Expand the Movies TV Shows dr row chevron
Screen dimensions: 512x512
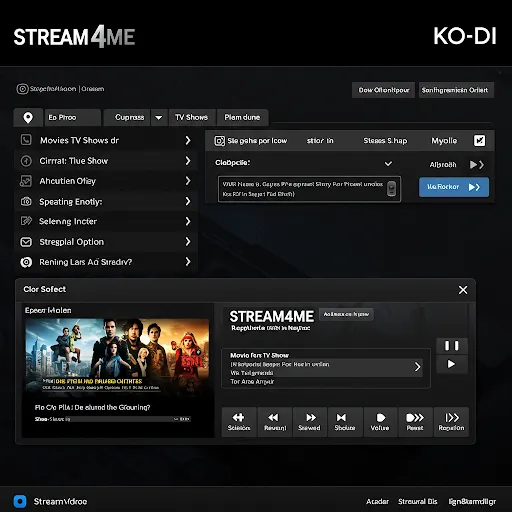(x=188, y=140)
